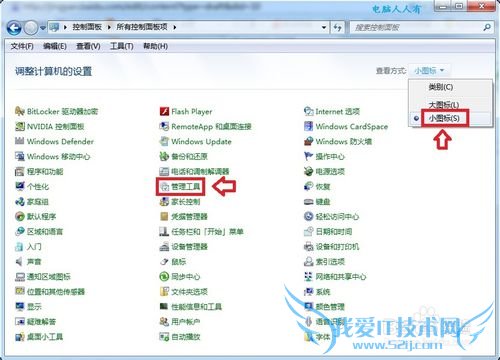Screen dimensions: 500x360
Task: Open the 编辑(E) menu
Action: (55, 46)
